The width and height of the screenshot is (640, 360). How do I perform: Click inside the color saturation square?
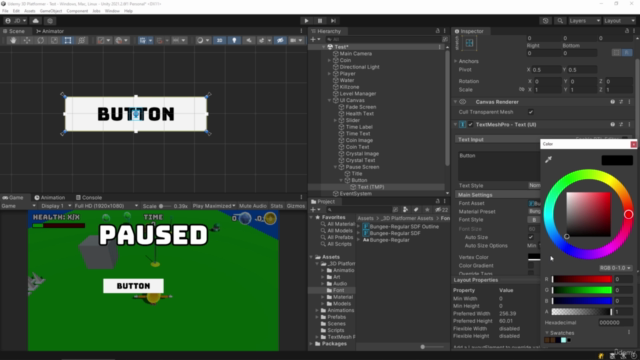pyautogui.click(x=589, y=214)
